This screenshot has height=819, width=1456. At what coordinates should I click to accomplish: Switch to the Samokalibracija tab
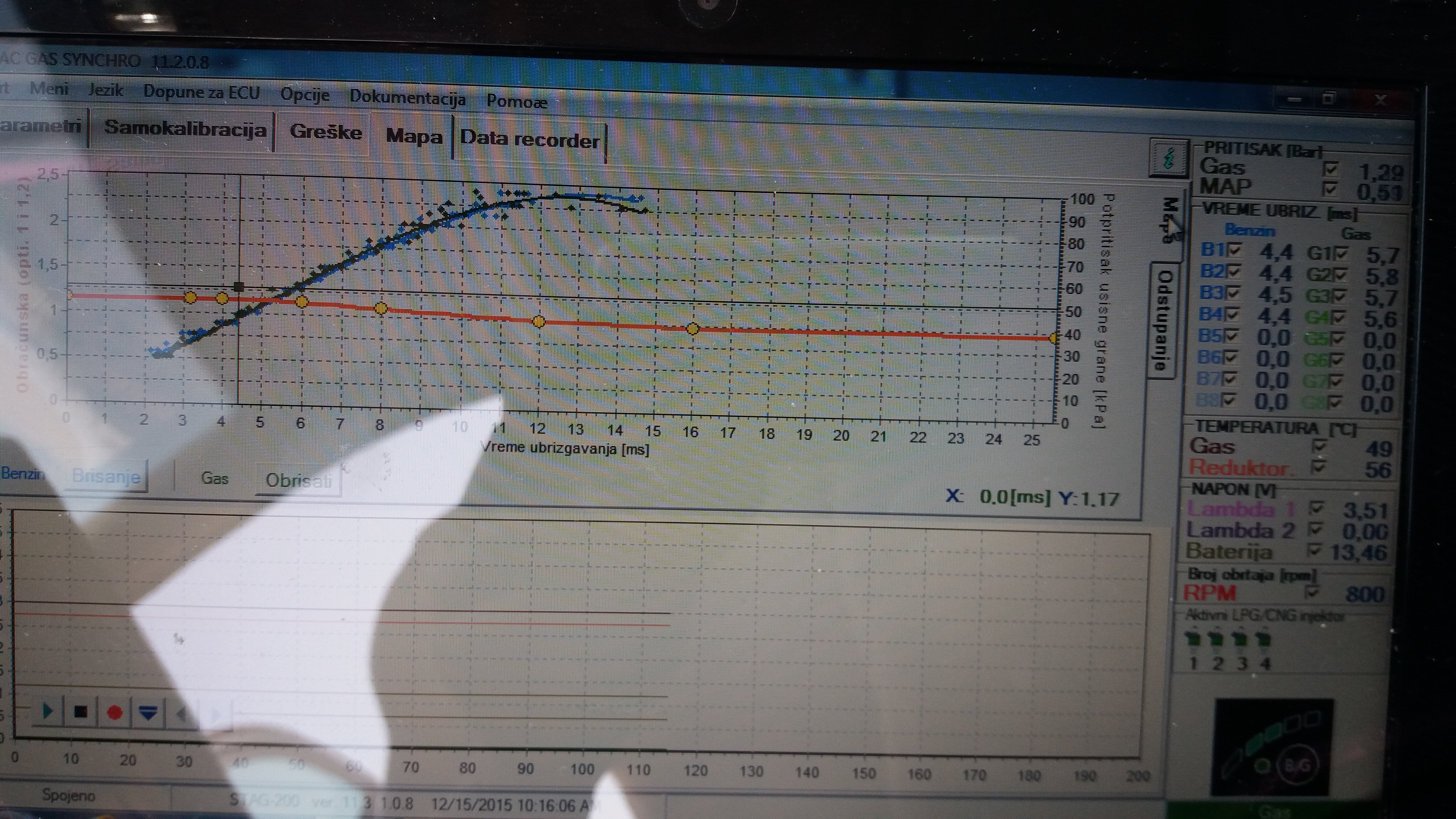point(185,129)
